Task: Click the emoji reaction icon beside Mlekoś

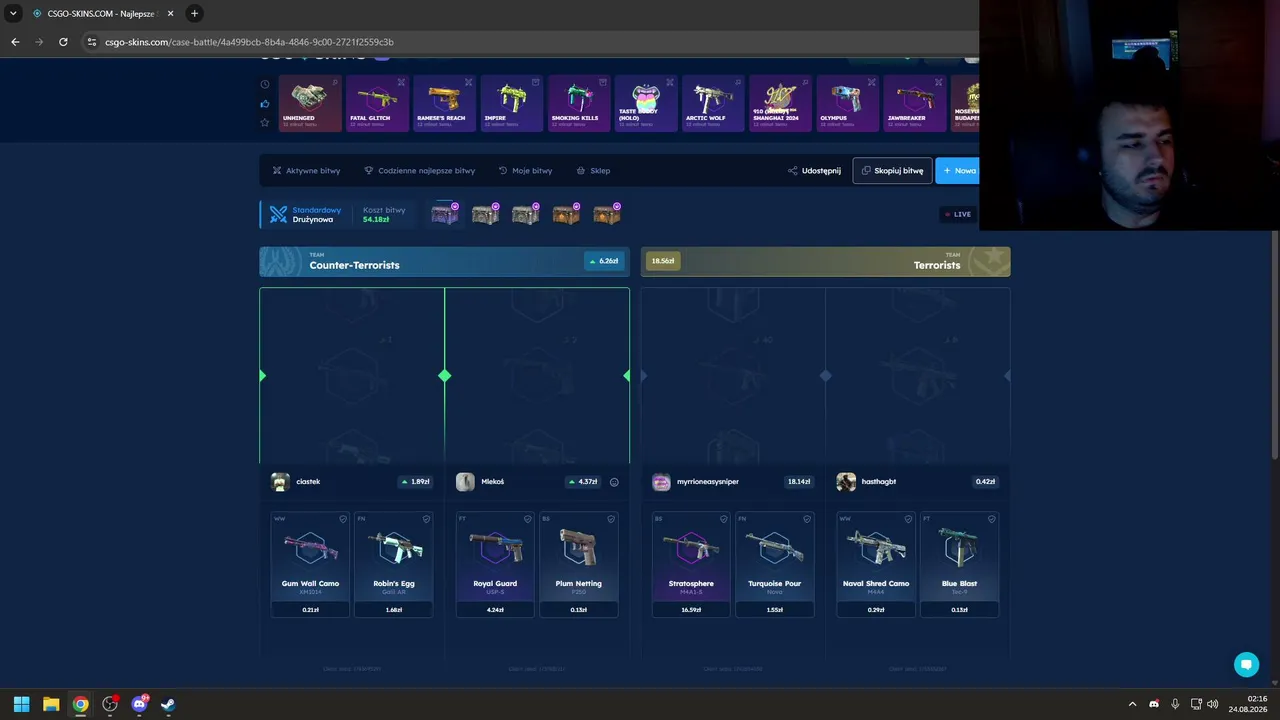Action: [614, 482]
